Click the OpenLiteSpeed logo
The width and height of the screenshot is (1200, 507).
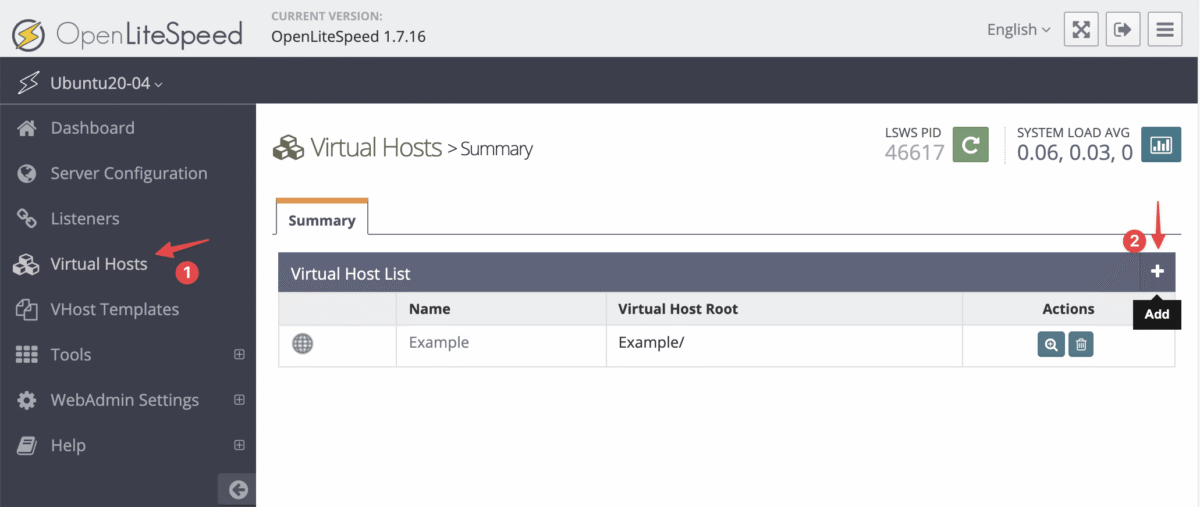127,34
